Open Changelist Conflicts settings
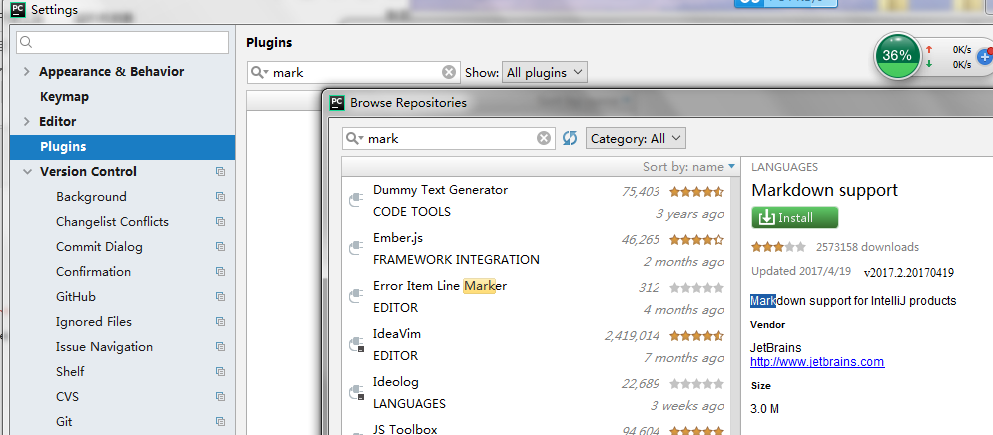The image size is (993, 435). tap(112, 222)
